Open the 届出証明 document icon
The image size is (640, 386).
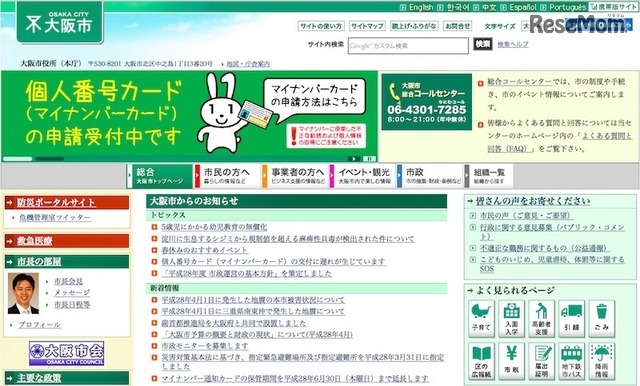(541, 361)
